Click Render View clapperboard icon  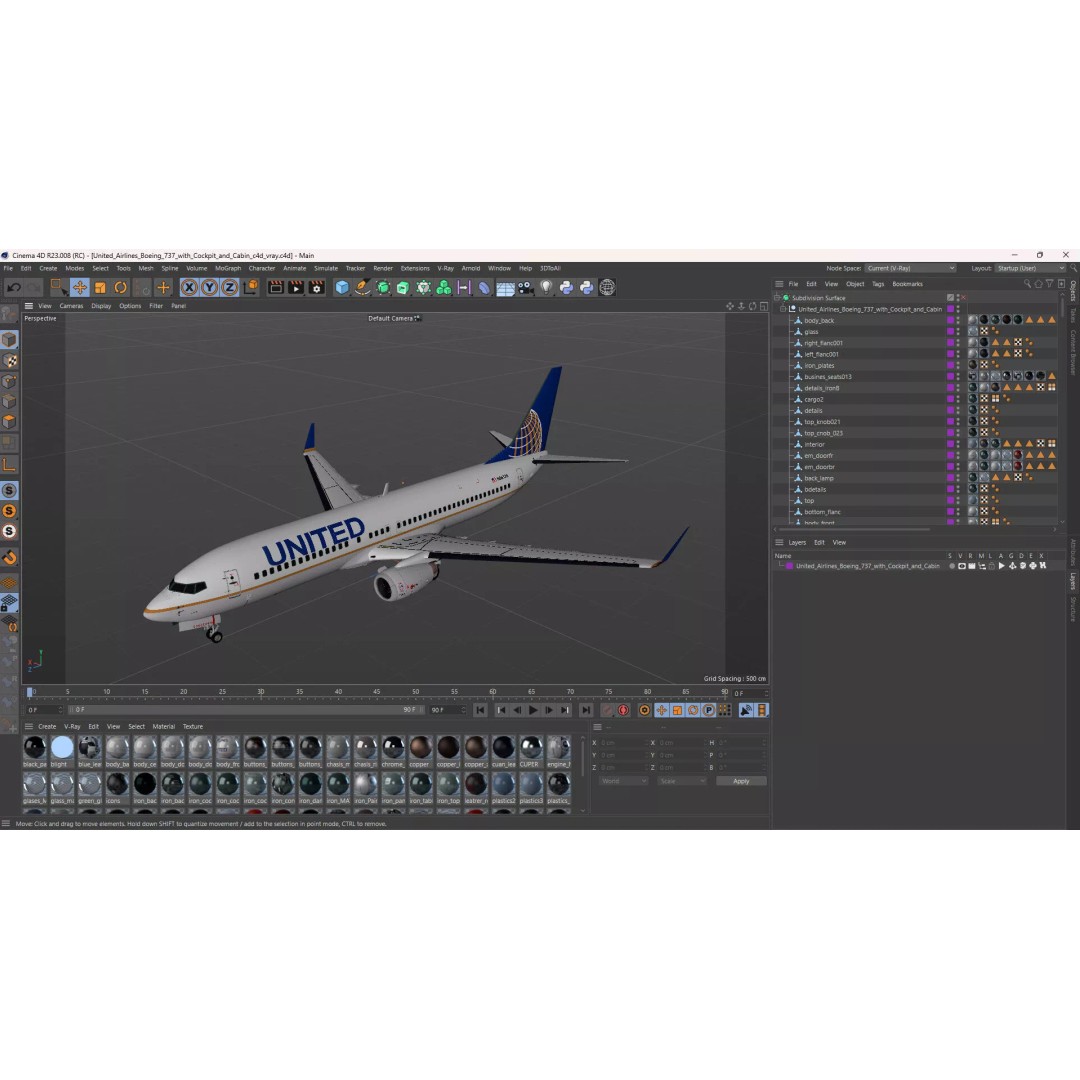coord(276,287)
